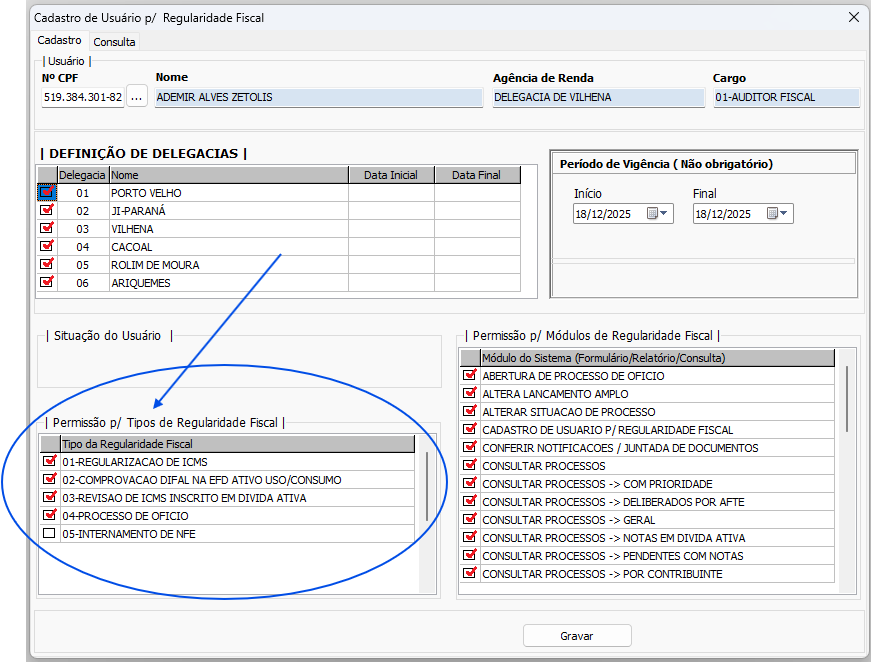Click the ellipsis lookup button beside CPF

point(138,97)
